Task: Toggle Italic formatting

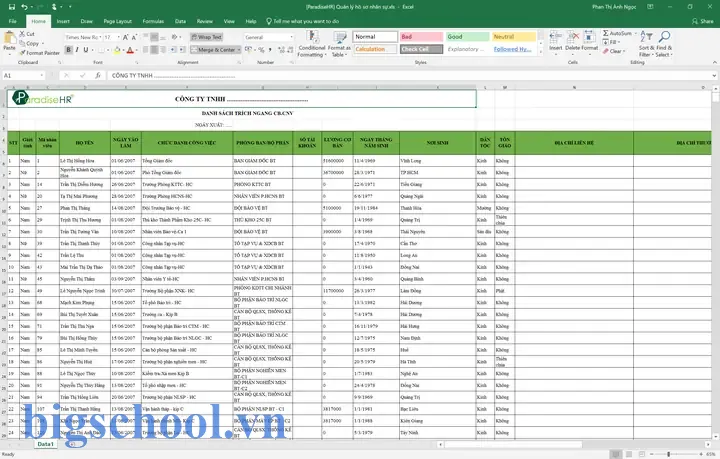Action: point(77,50)
